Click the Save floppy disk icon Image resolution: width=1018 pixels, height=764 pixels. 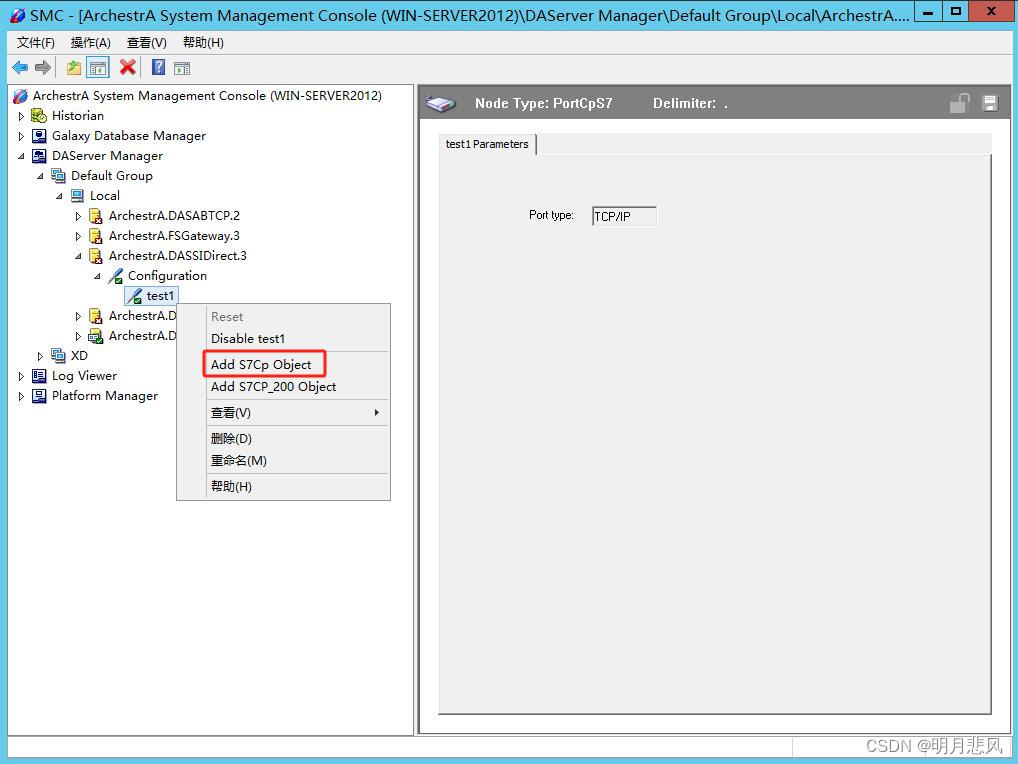(x=990, y=103)
